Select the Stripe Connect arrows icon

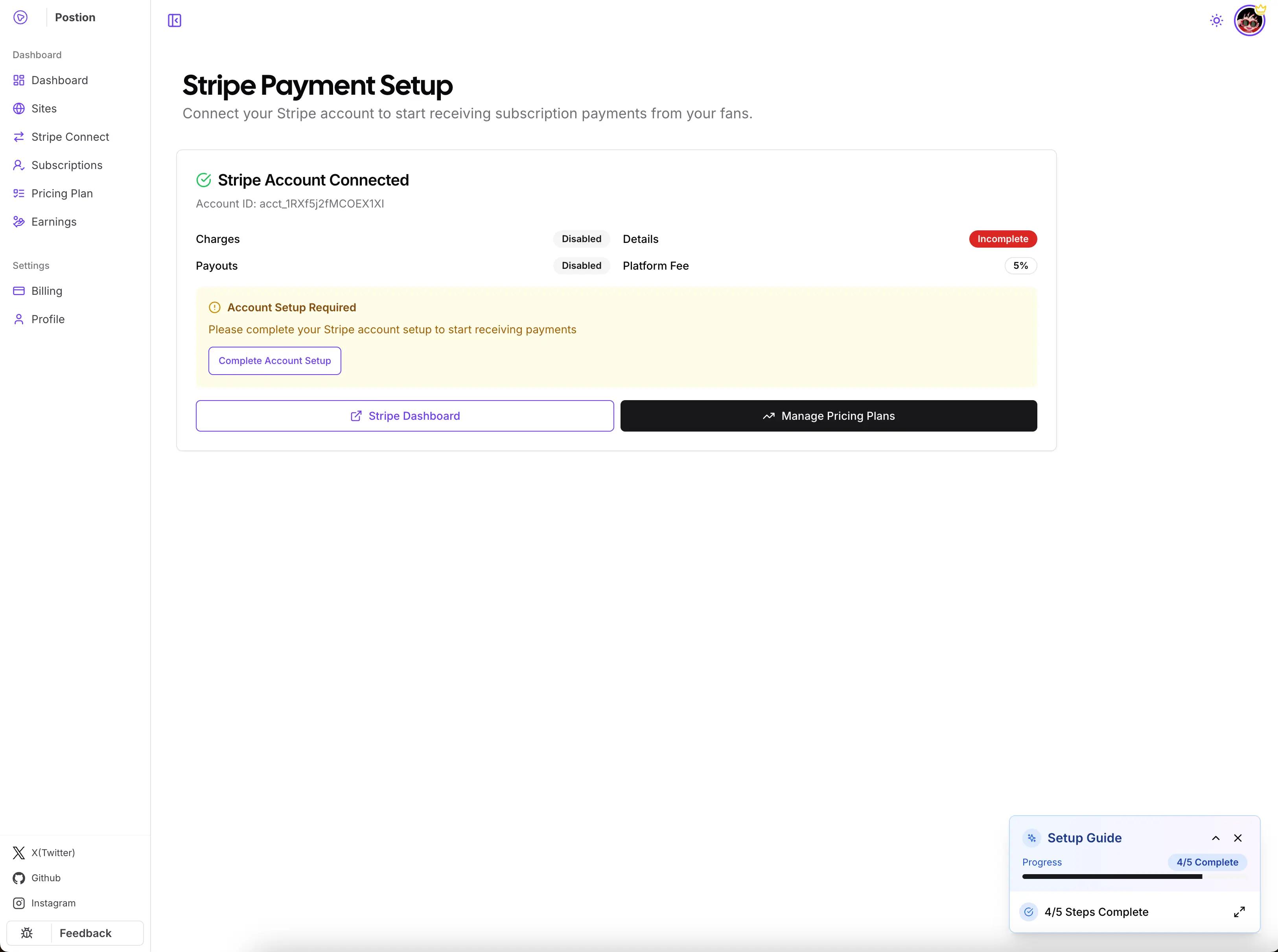tap(19, 136)
